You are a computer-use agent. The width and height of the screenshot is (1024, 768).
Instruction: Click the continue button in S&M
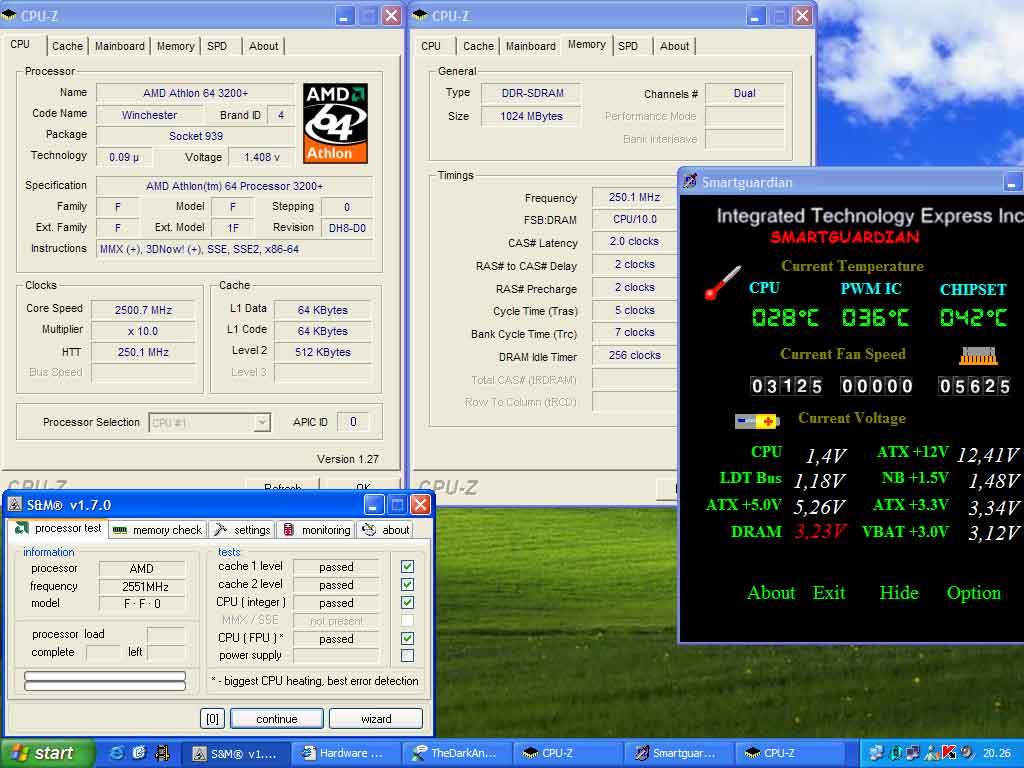[277, 719]
